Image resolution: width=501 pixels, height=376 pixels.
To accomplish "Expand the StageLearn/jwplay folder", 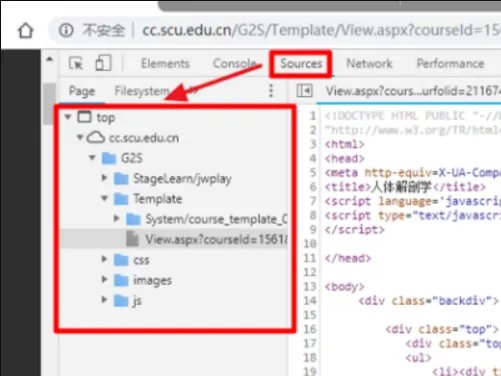I will (x=104, y=178).
